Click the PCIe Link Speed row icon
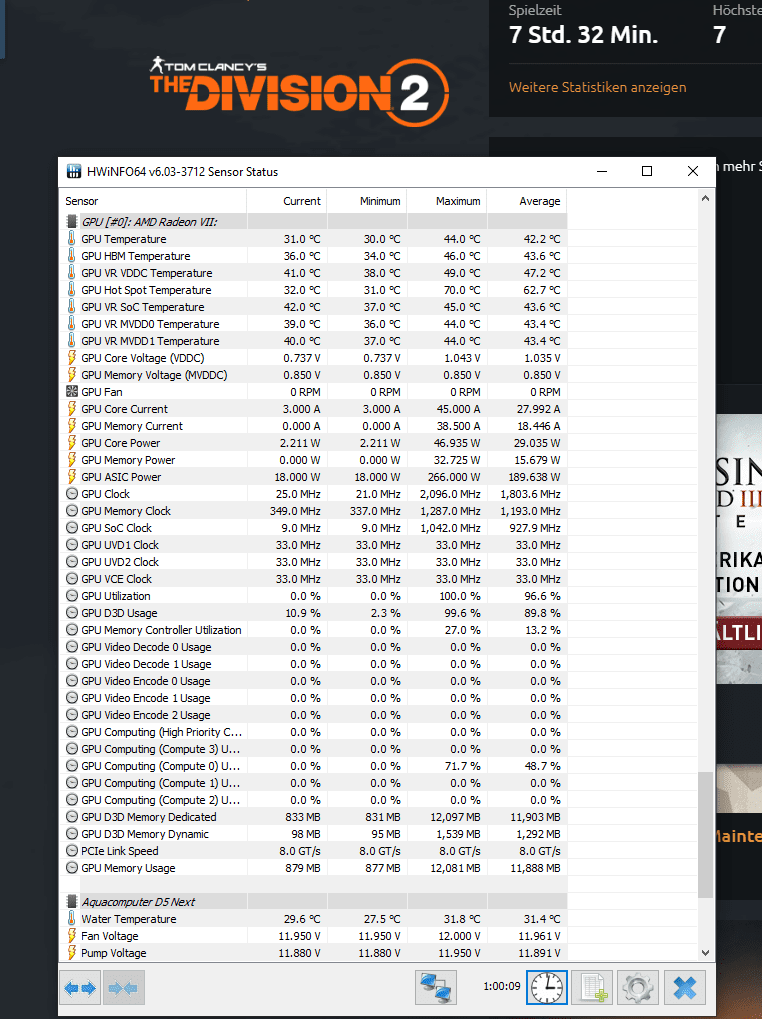 coord(71,850)
